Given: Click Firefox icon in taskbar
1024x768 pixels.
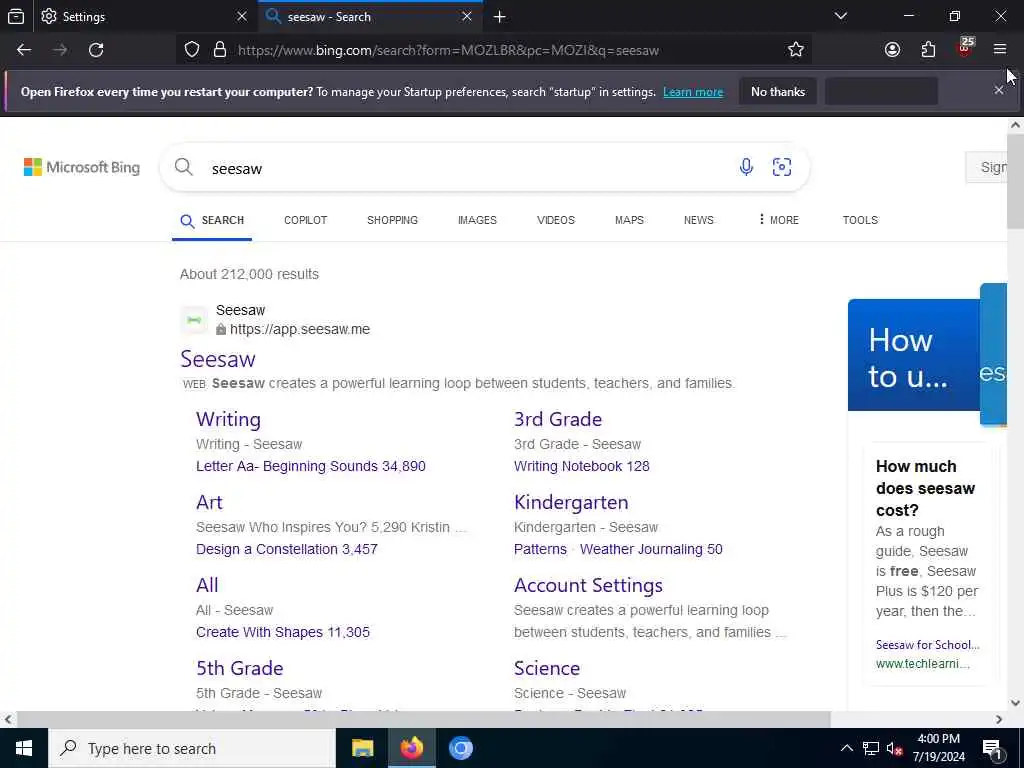Looking at the screenshot, I should point(411,748).
